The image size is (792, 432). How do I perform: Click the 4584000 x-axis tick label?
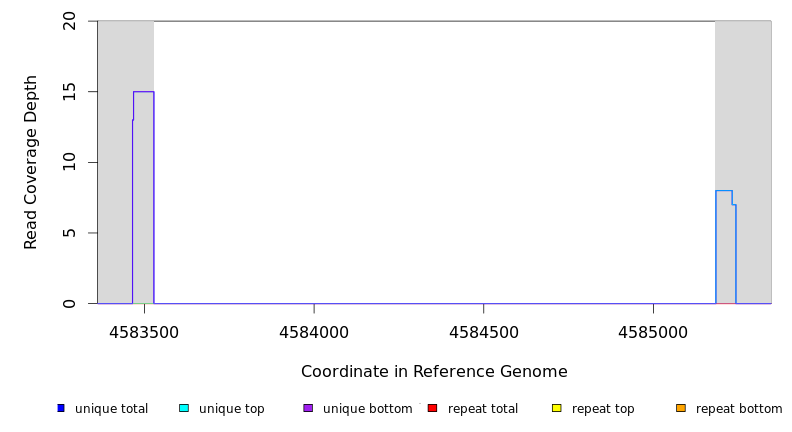(314, 331)
